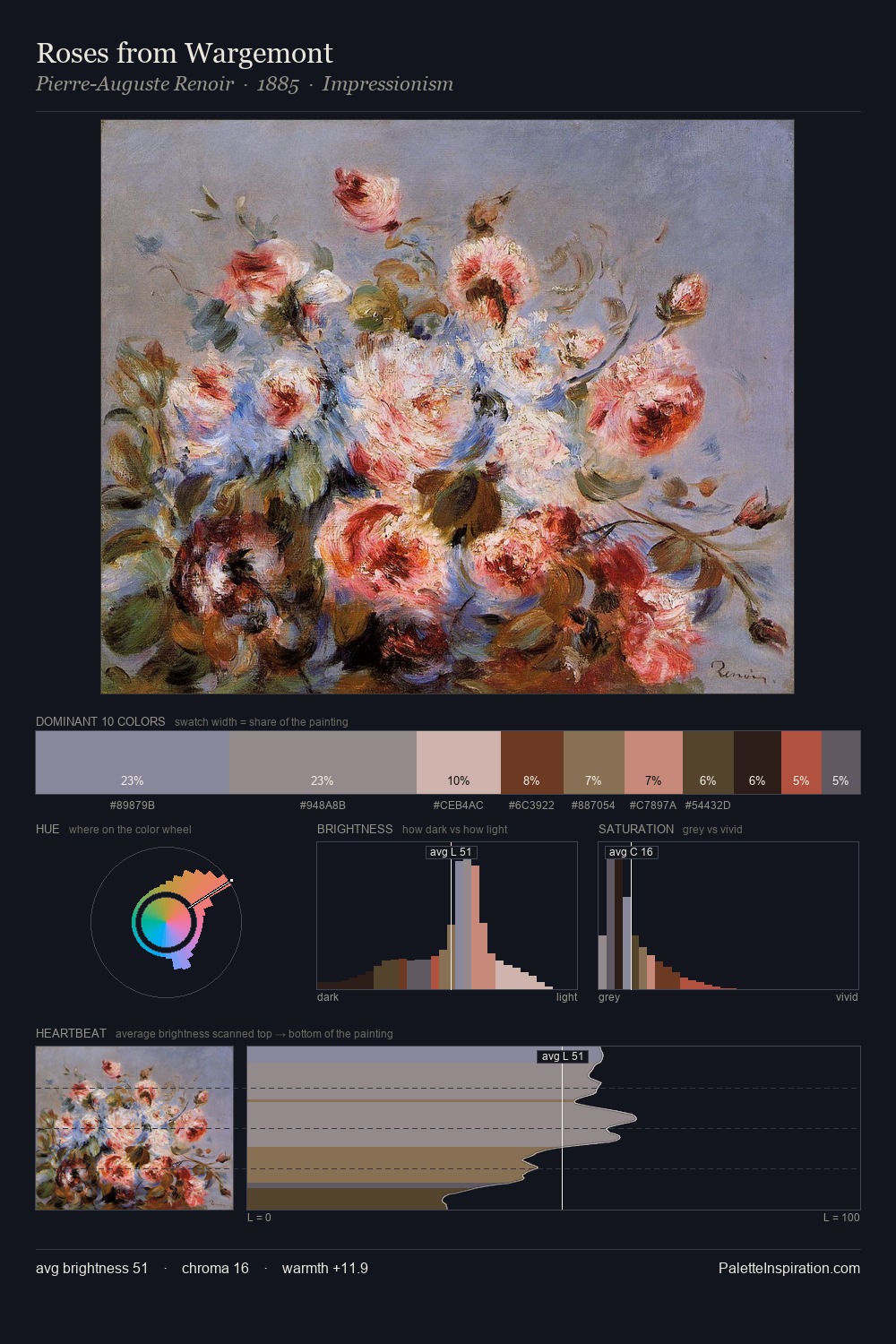Click hex code text #CEB4AC
This screenshot has width=896, height=1344.
click(459, 806)
